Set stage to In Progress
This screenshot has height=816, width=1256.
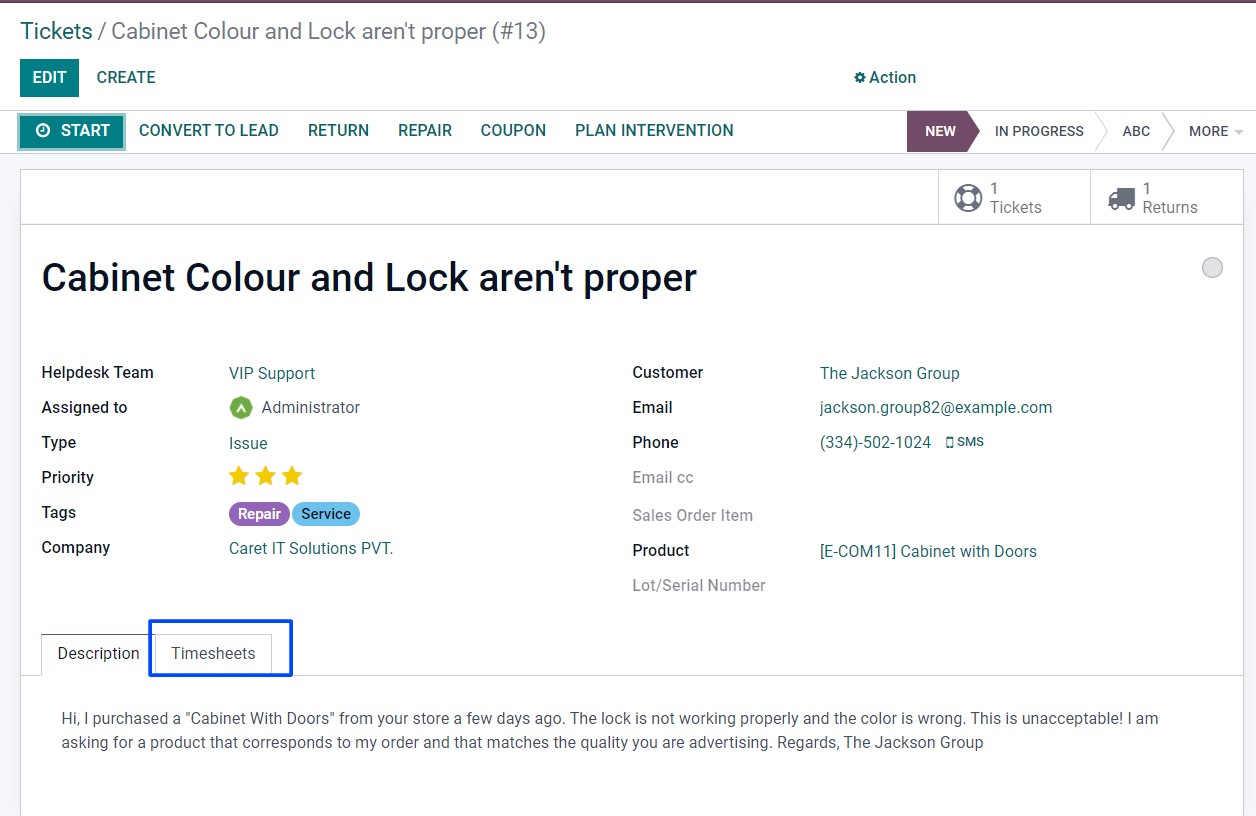(x=1038, y=132)
